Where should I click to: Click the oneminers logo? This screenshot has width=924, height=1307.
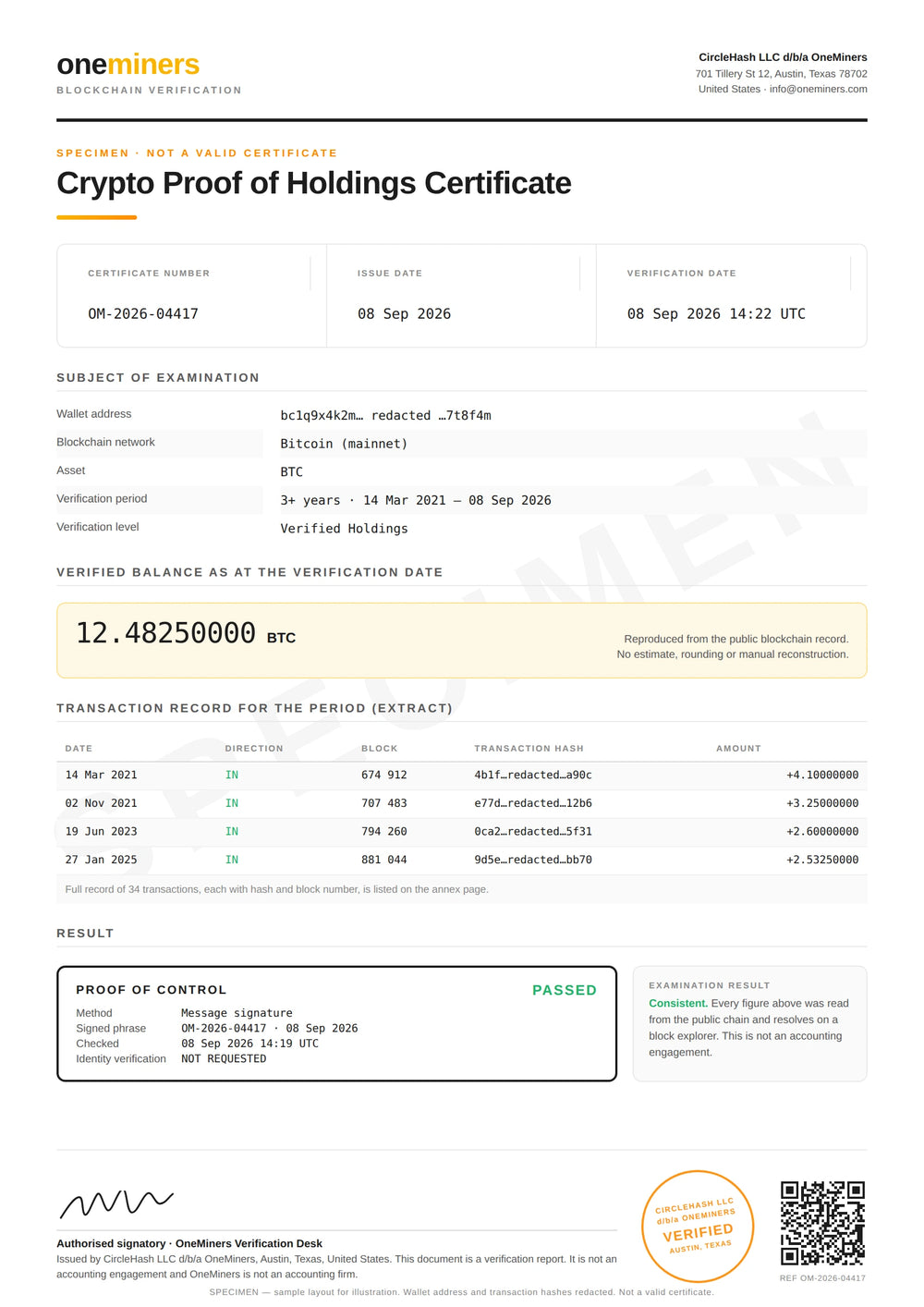[x=128, y=65]
